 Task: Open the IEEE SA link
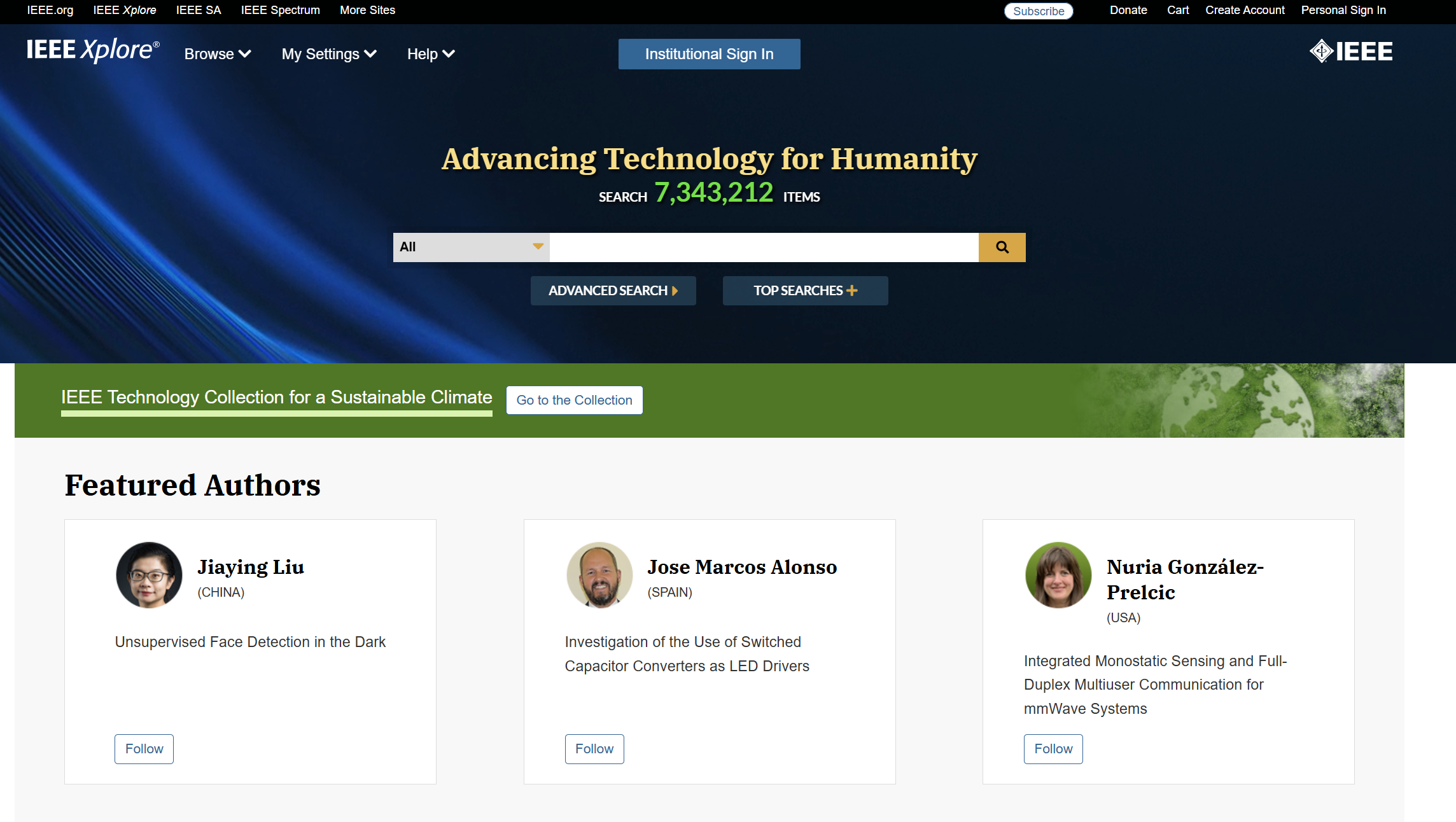click(x=199, y=10)
